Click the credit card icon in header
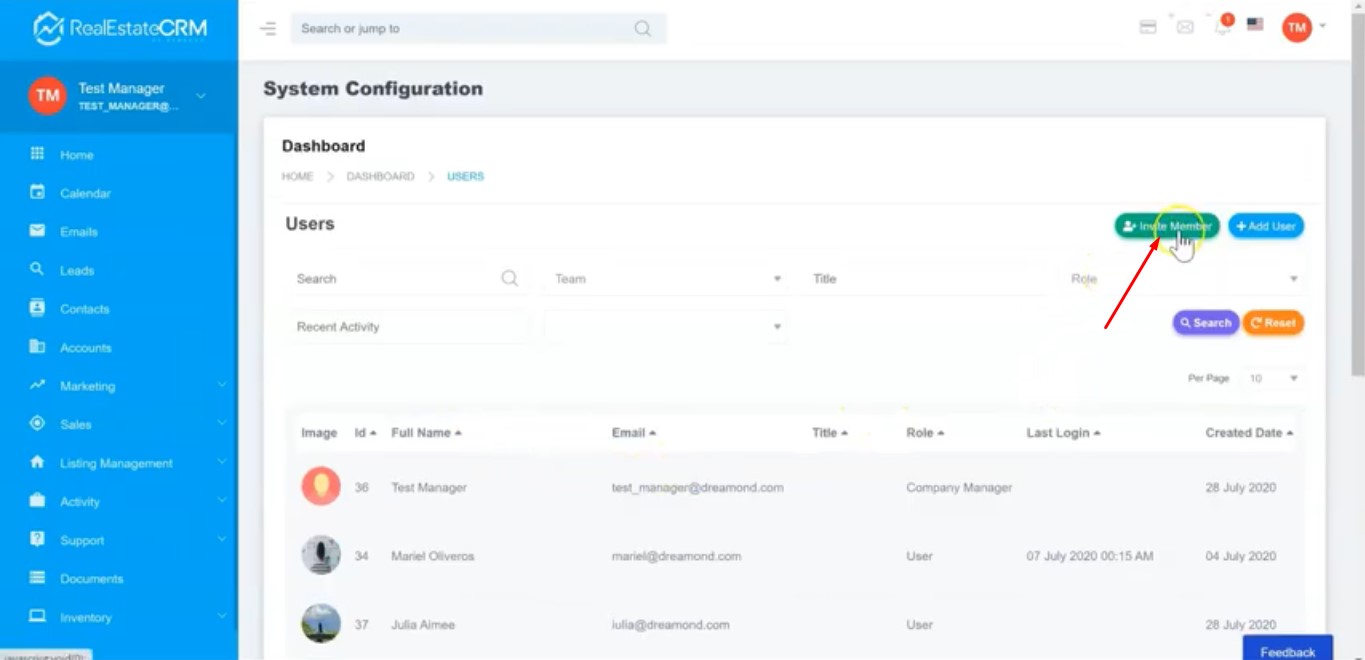This screenshot has height=660, width=1365. pos(1148,27)
